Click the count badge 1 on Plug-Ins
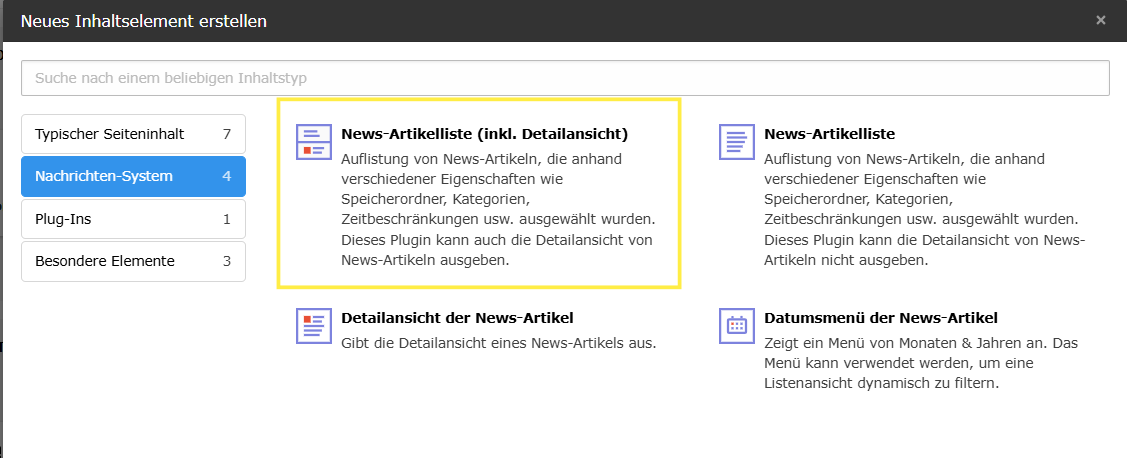The height and width of the screenshot is (458, 1127). click(x=227, y=219)
